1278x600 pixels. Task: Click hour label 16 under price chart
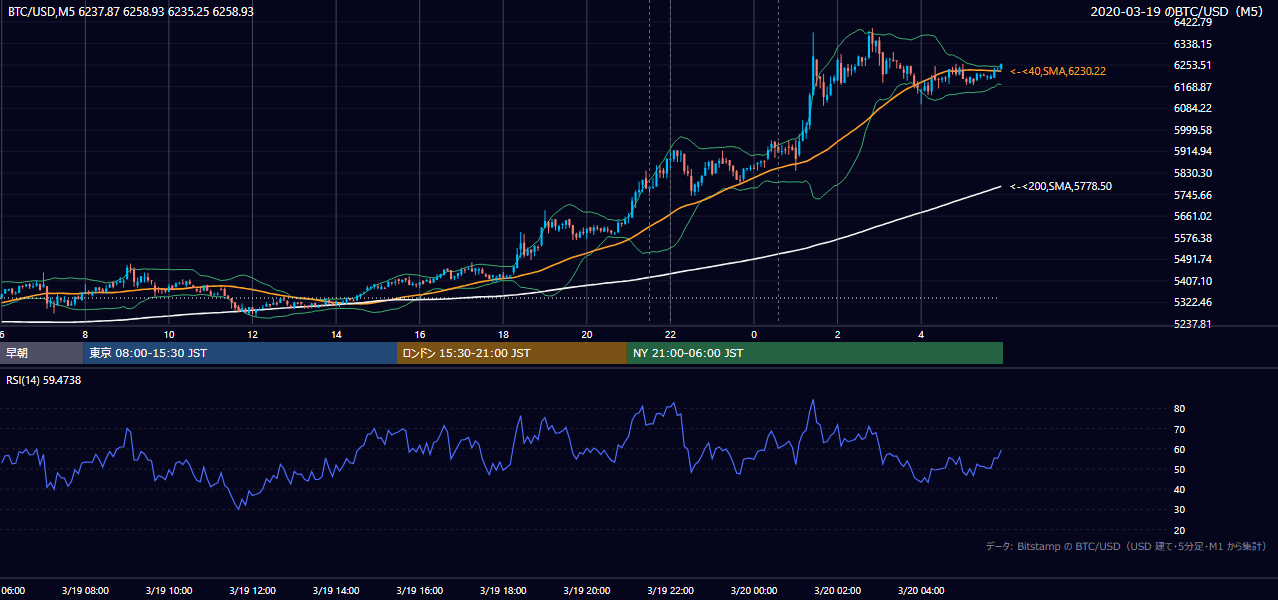click(419, 334)
